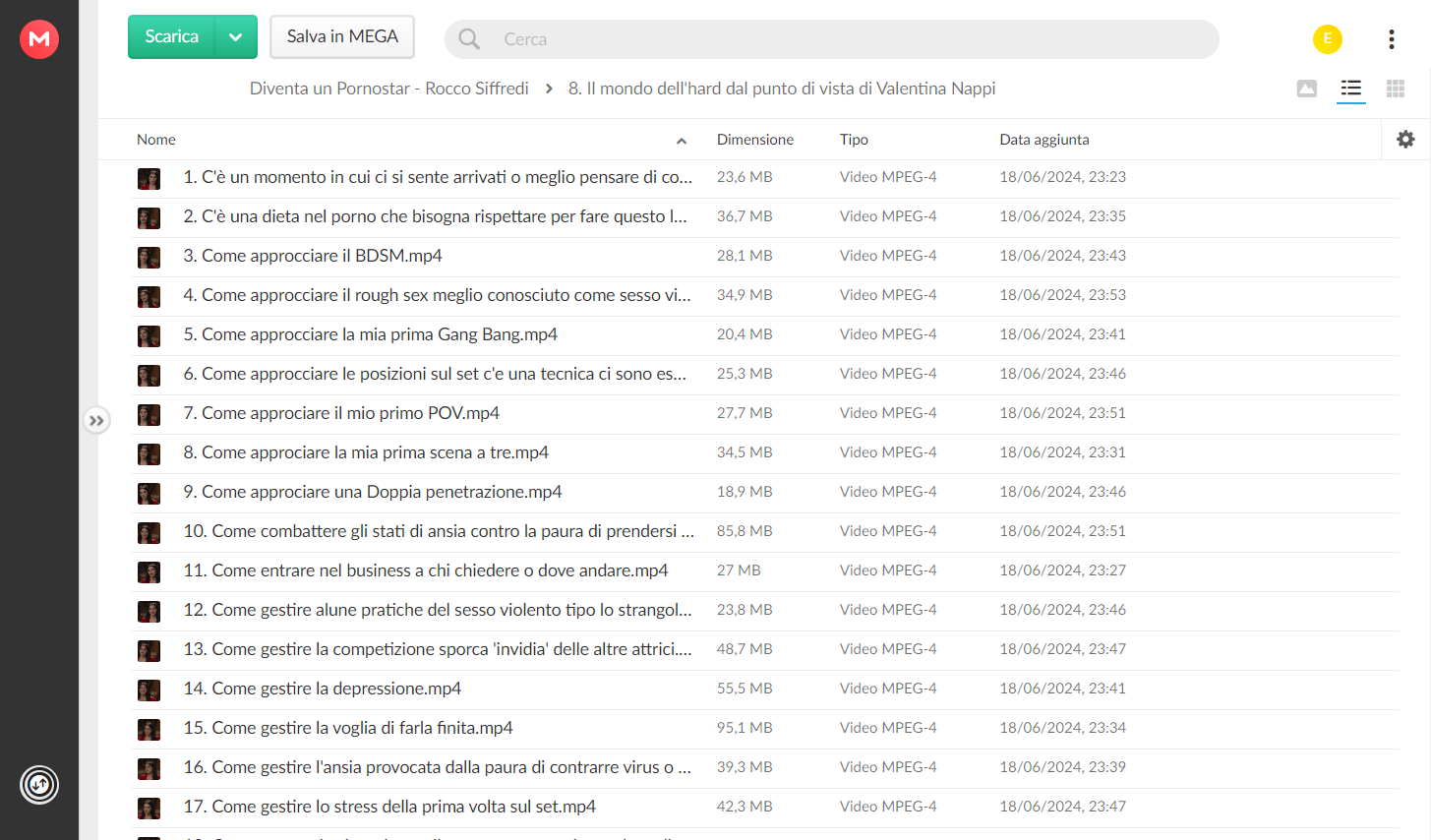This screenshot has width=1431, height=840.
Task: Select the list view icon
Action: [x=1350, y=89]
